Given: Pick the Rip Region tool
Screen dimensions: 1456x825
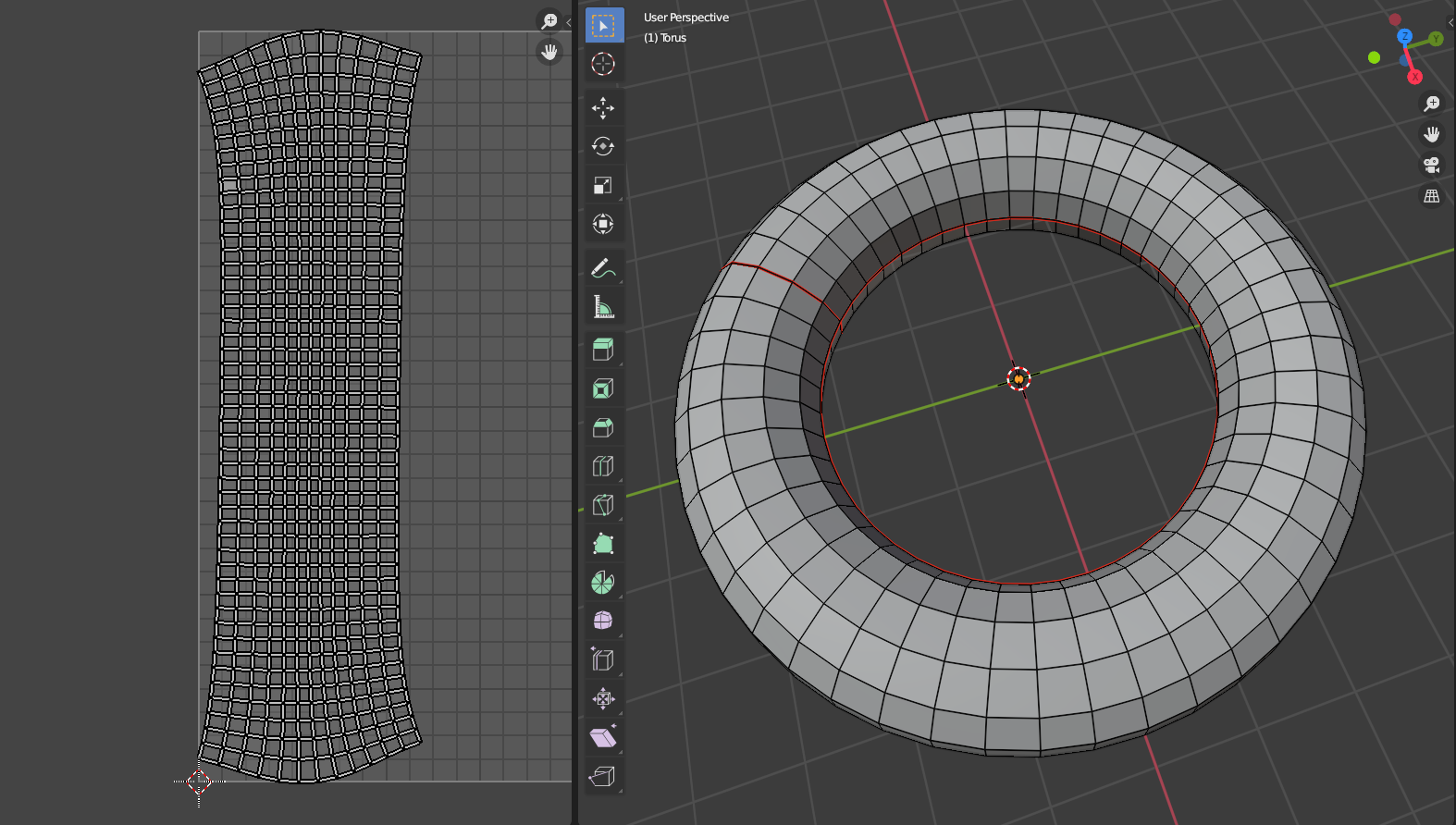Looking at the screenshot, I should [x=604, y=776].
